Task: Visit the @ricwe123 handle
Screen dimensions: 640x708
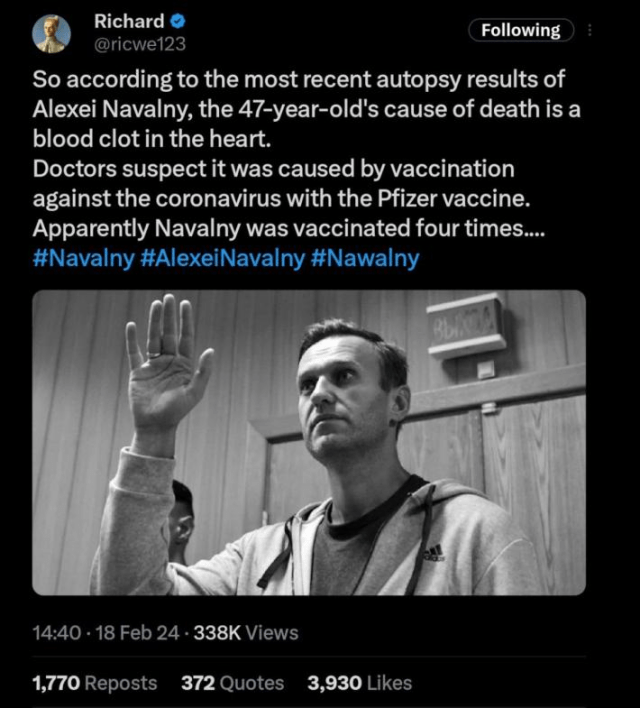Action: pyautogui.click(x=140, y=44)
